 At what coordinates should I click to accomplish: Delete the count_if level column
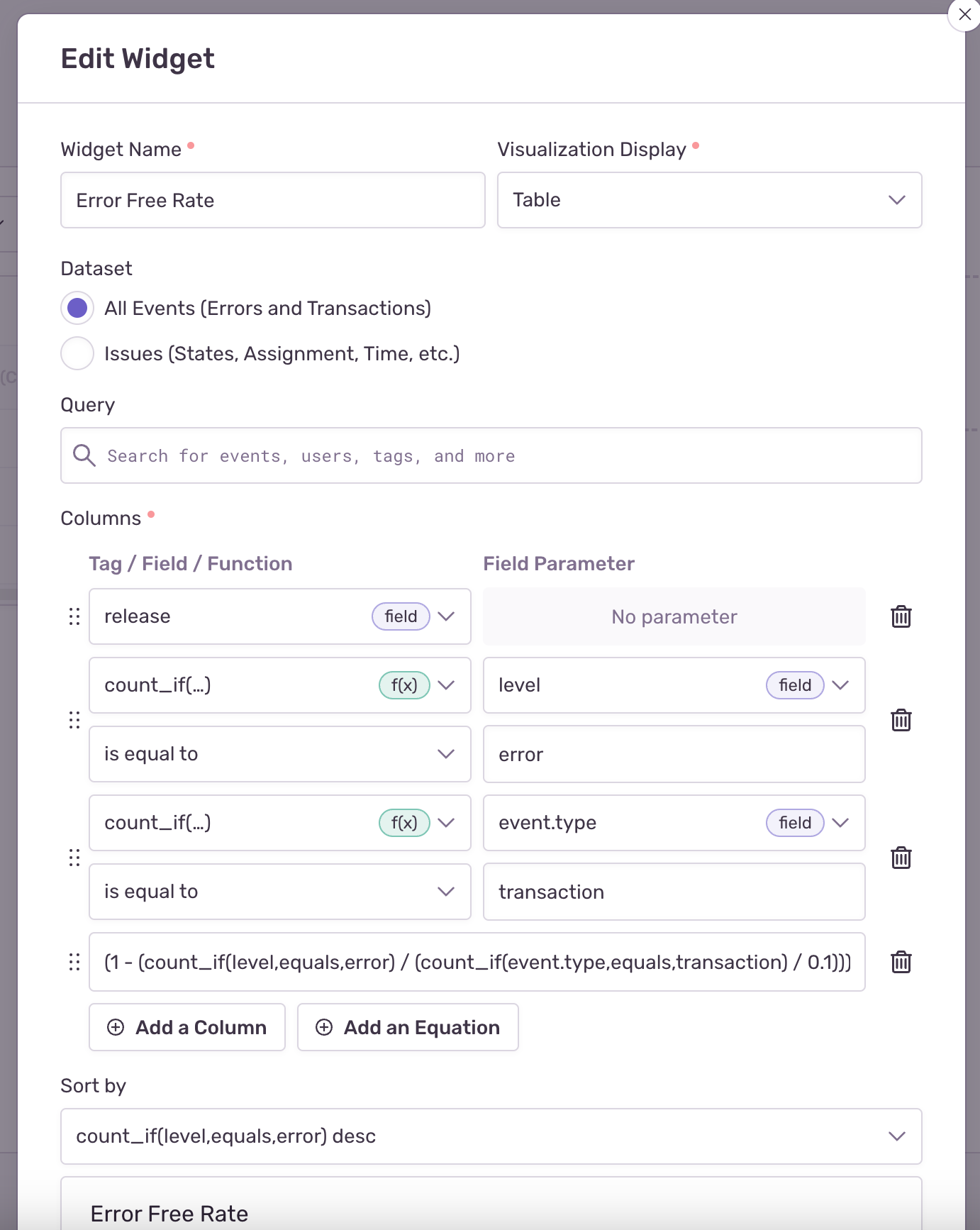coord(901,720)
